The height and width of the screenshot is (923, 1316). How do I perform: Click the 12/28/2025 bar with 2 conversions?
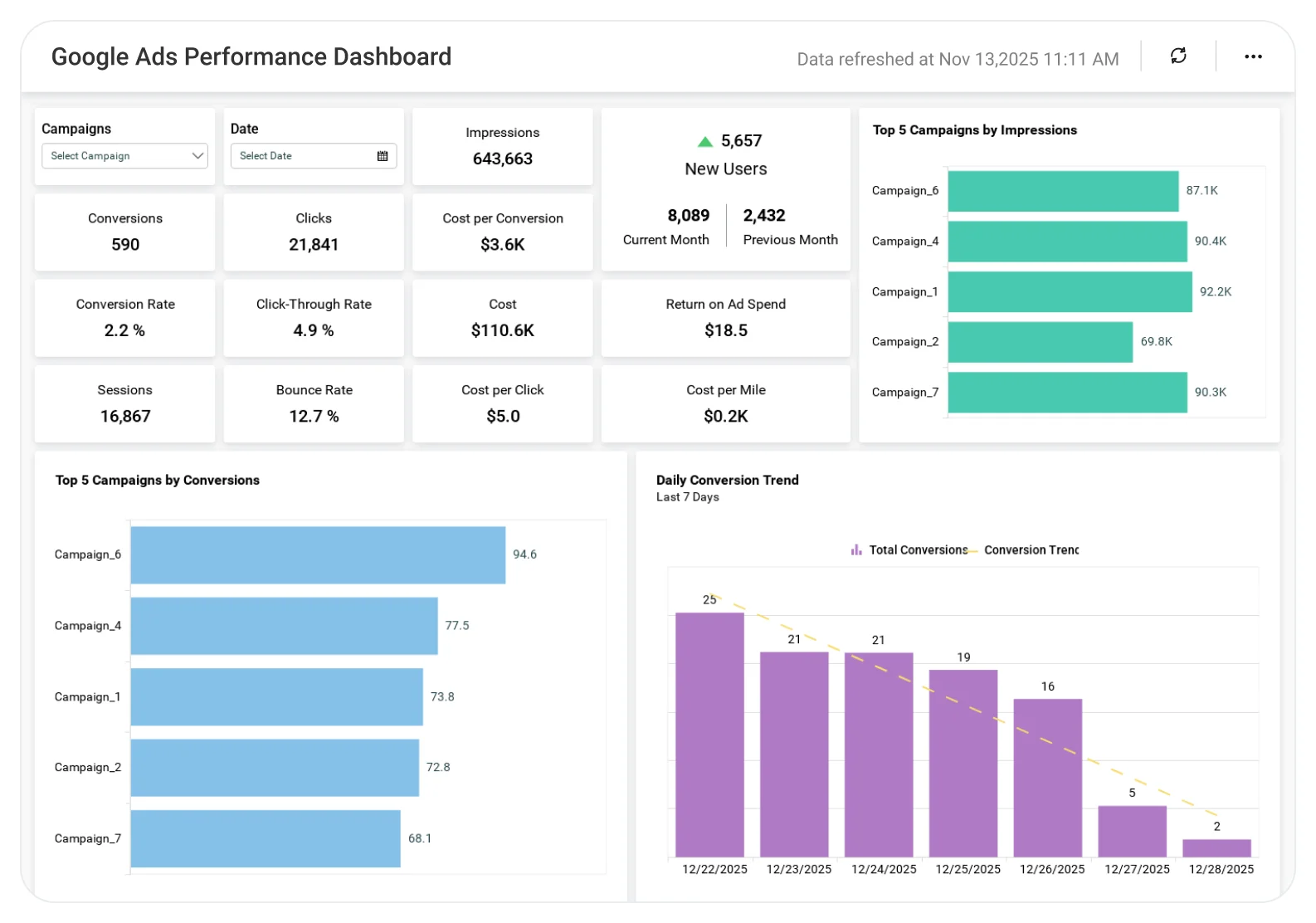tap(1216, 848)
